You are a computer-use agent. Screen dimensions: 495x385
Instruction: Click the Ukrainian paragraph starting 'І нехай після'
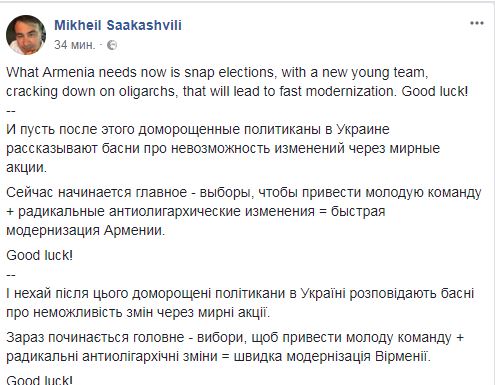(240, 303)
